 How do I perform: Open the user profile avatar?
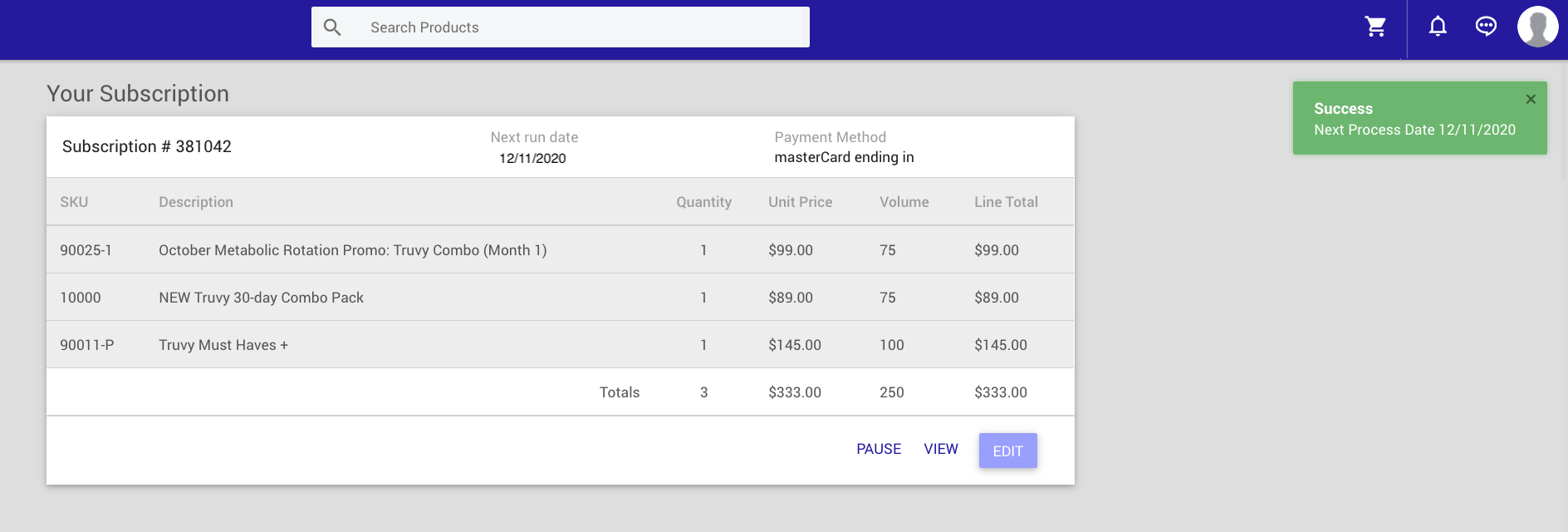[x=1538, y=27]
